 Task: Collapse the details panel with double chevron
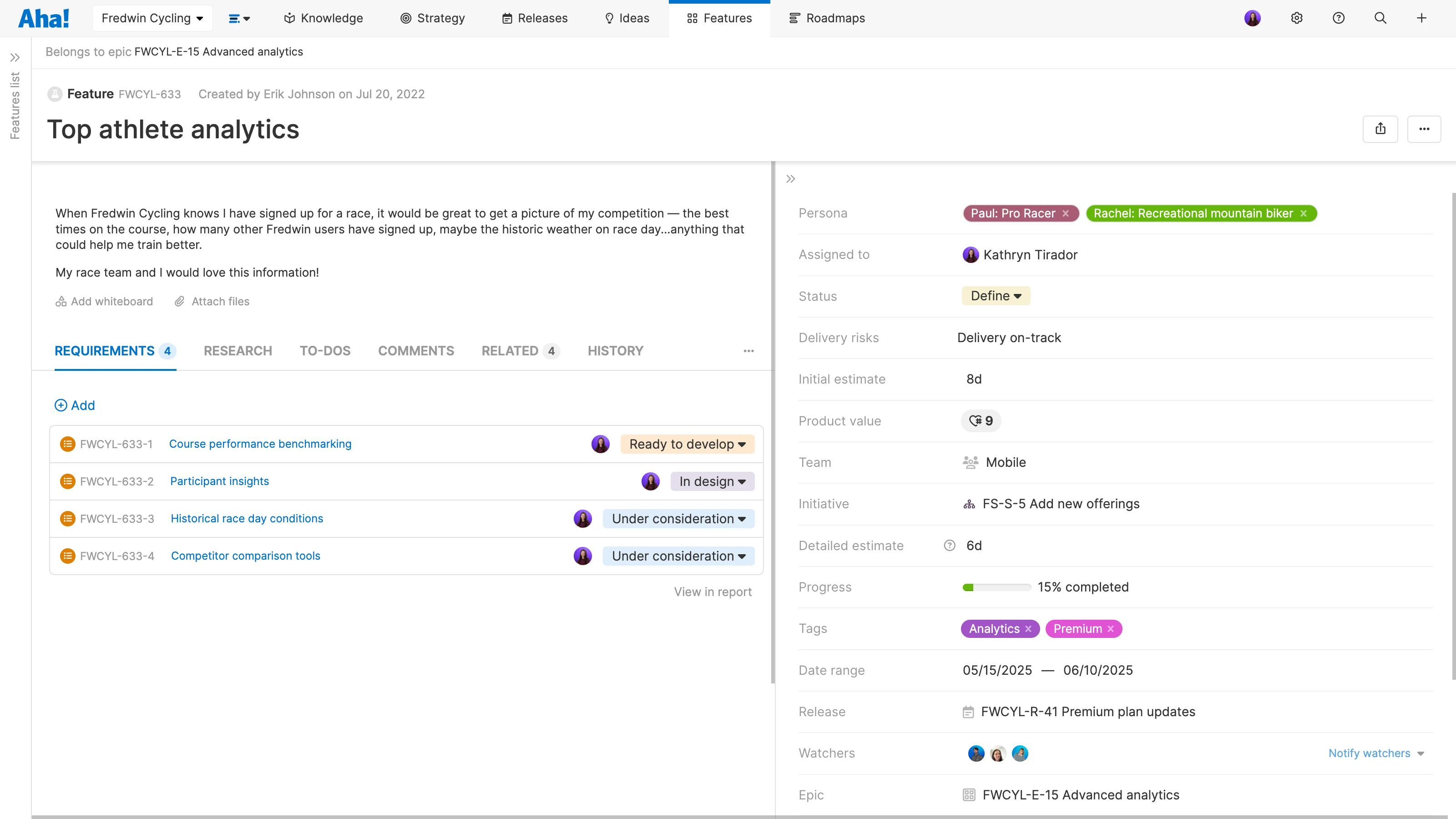791,179
